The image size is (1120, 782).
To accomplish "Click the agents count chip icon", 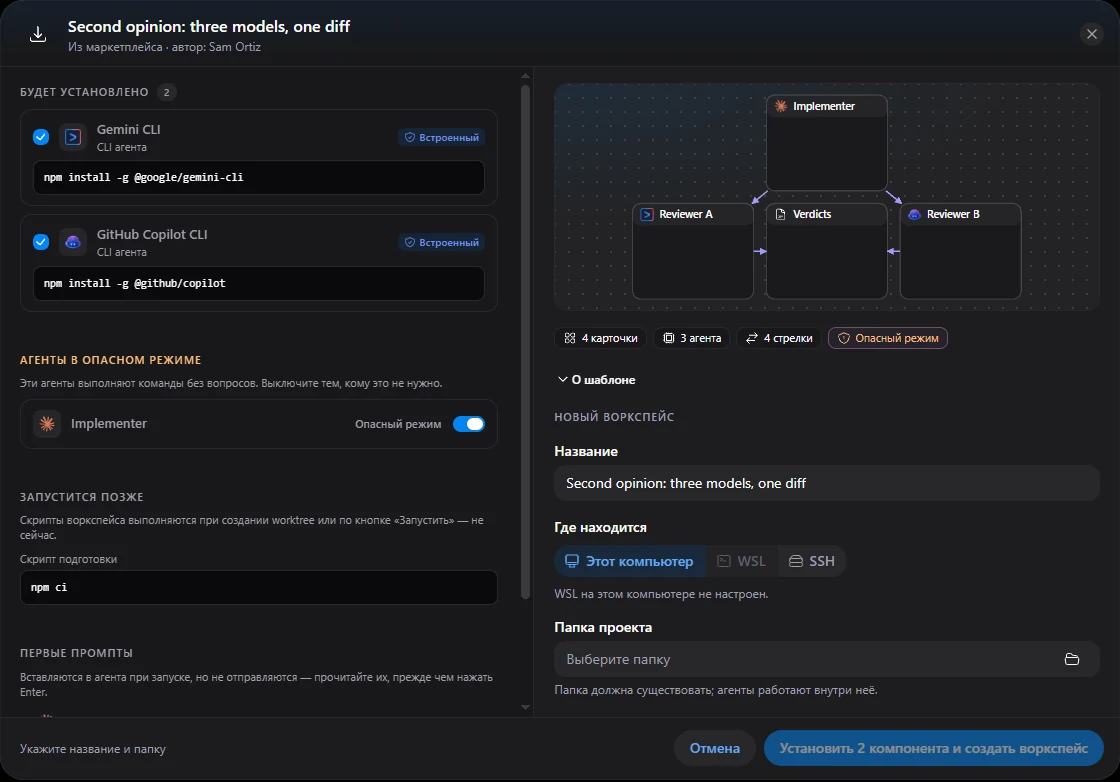I will (669, 338).
